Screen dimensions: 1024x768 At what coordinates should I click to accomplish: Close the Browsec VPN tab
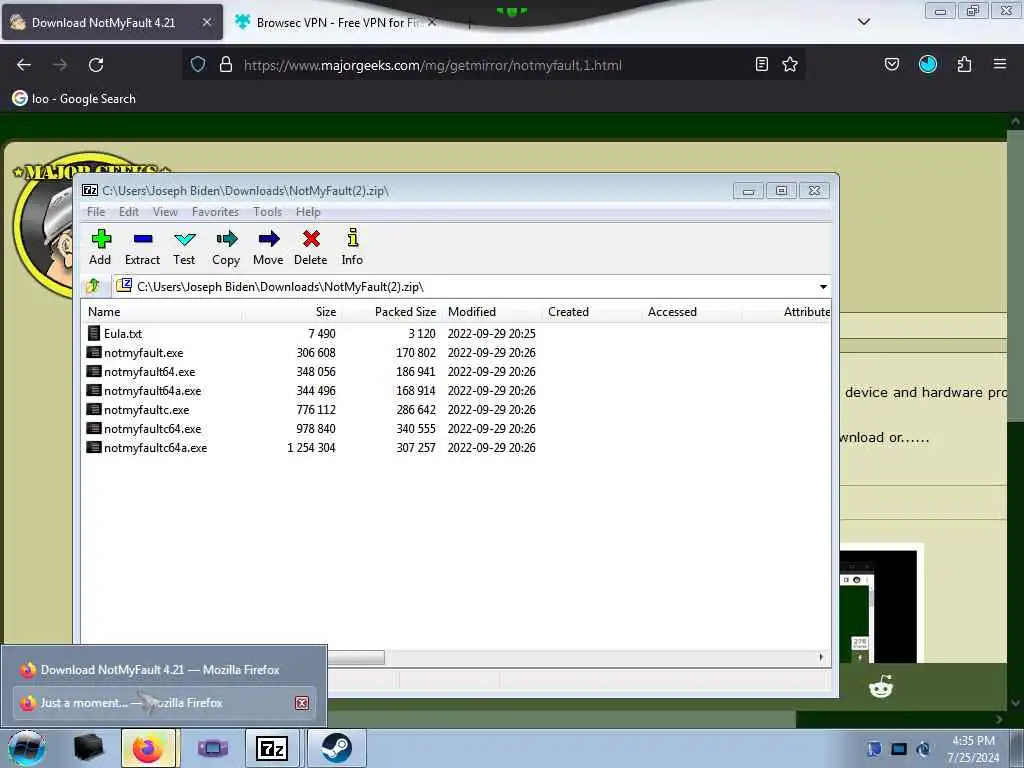click(x=432, y=22)
